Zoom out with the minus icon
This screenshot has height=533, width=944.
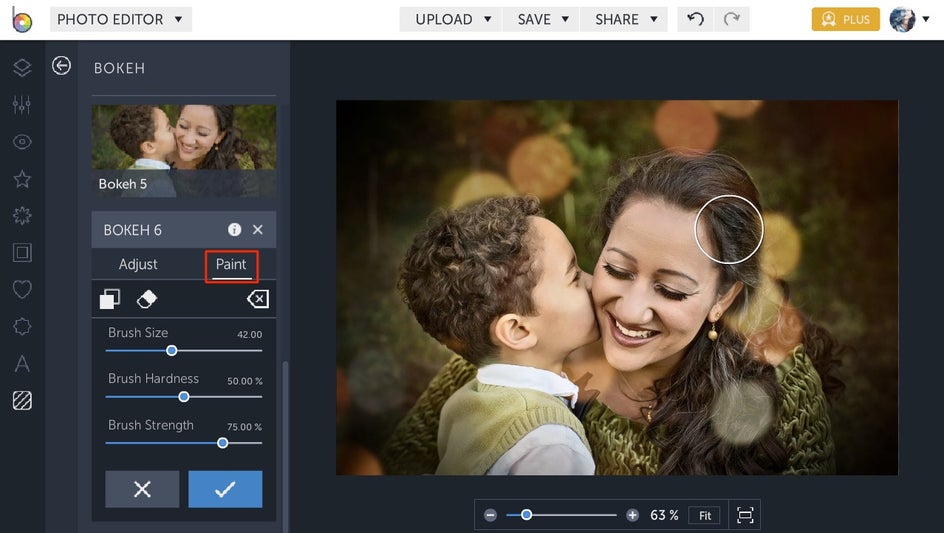pyautogui.click(x=491, y=515)
